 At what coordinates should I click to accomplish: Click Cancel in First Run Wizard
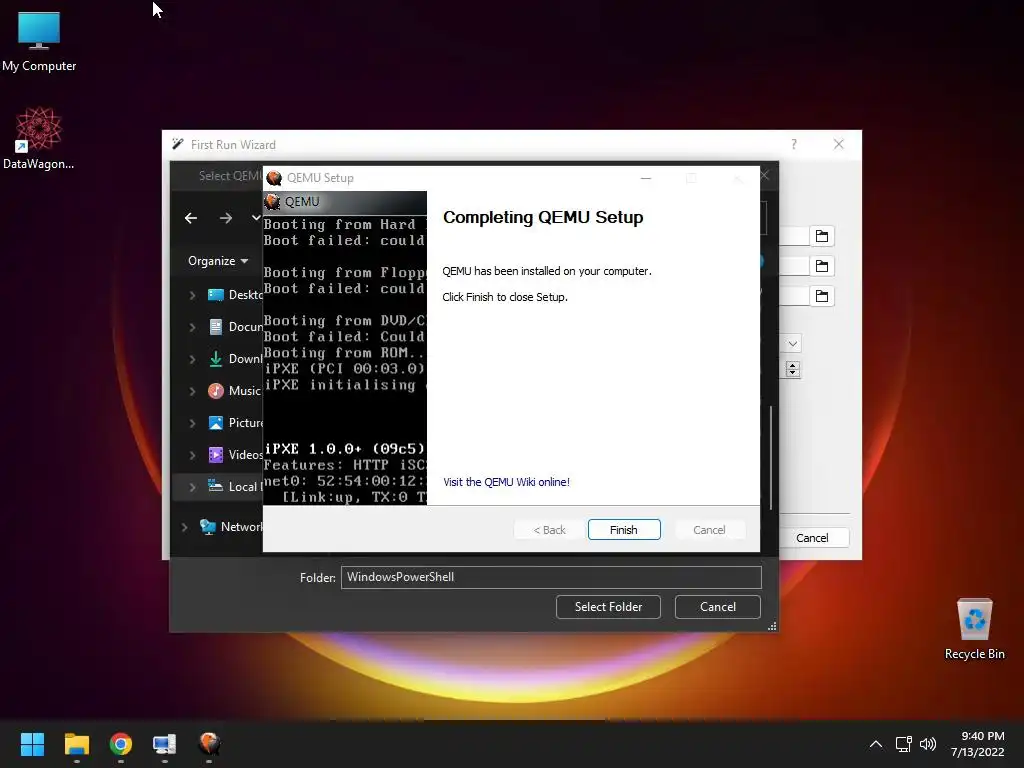pyautogui.click(x=812, y=538)
